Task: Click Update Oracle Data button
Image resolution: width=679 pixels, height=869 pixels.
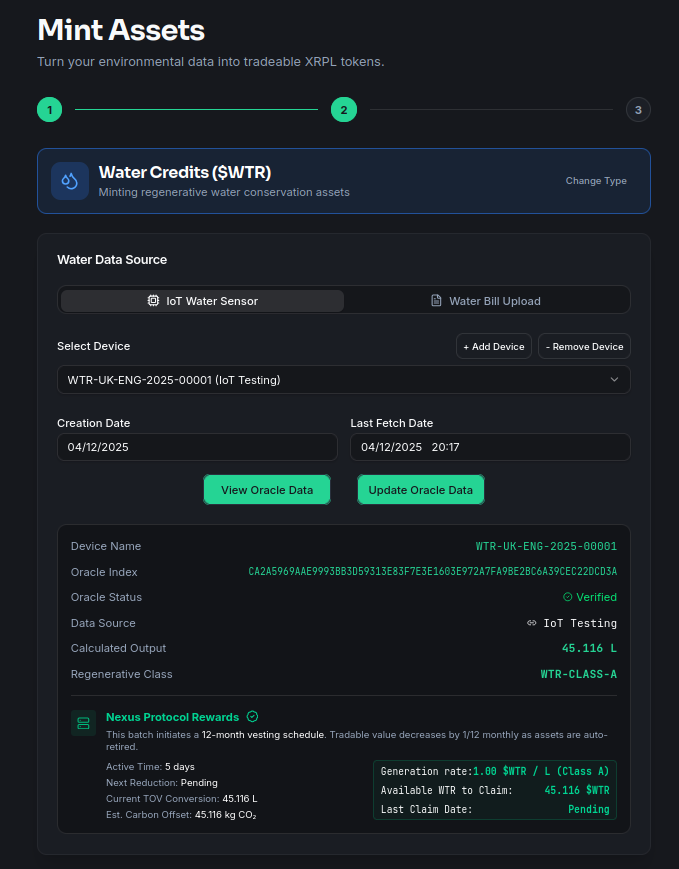Action: [421, 490]
